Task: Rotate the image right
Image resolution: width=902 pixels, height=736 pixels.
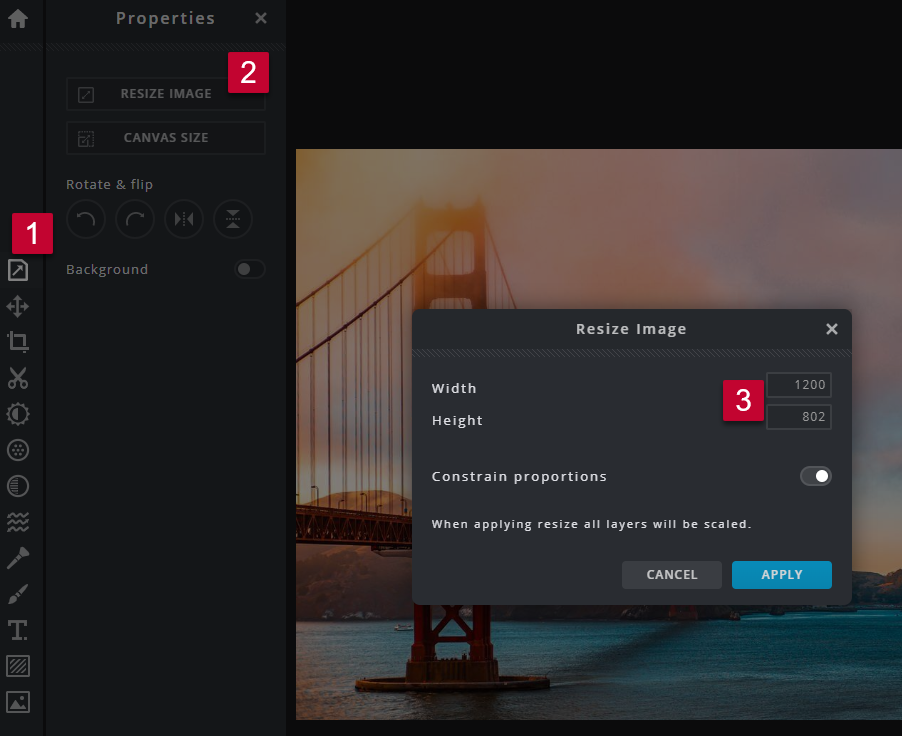Action: tap(134, 220)
